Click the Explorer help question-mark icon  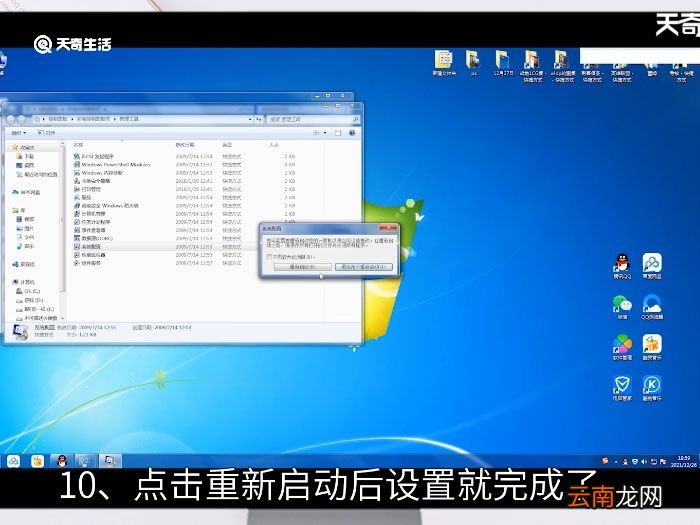[352, 133]
